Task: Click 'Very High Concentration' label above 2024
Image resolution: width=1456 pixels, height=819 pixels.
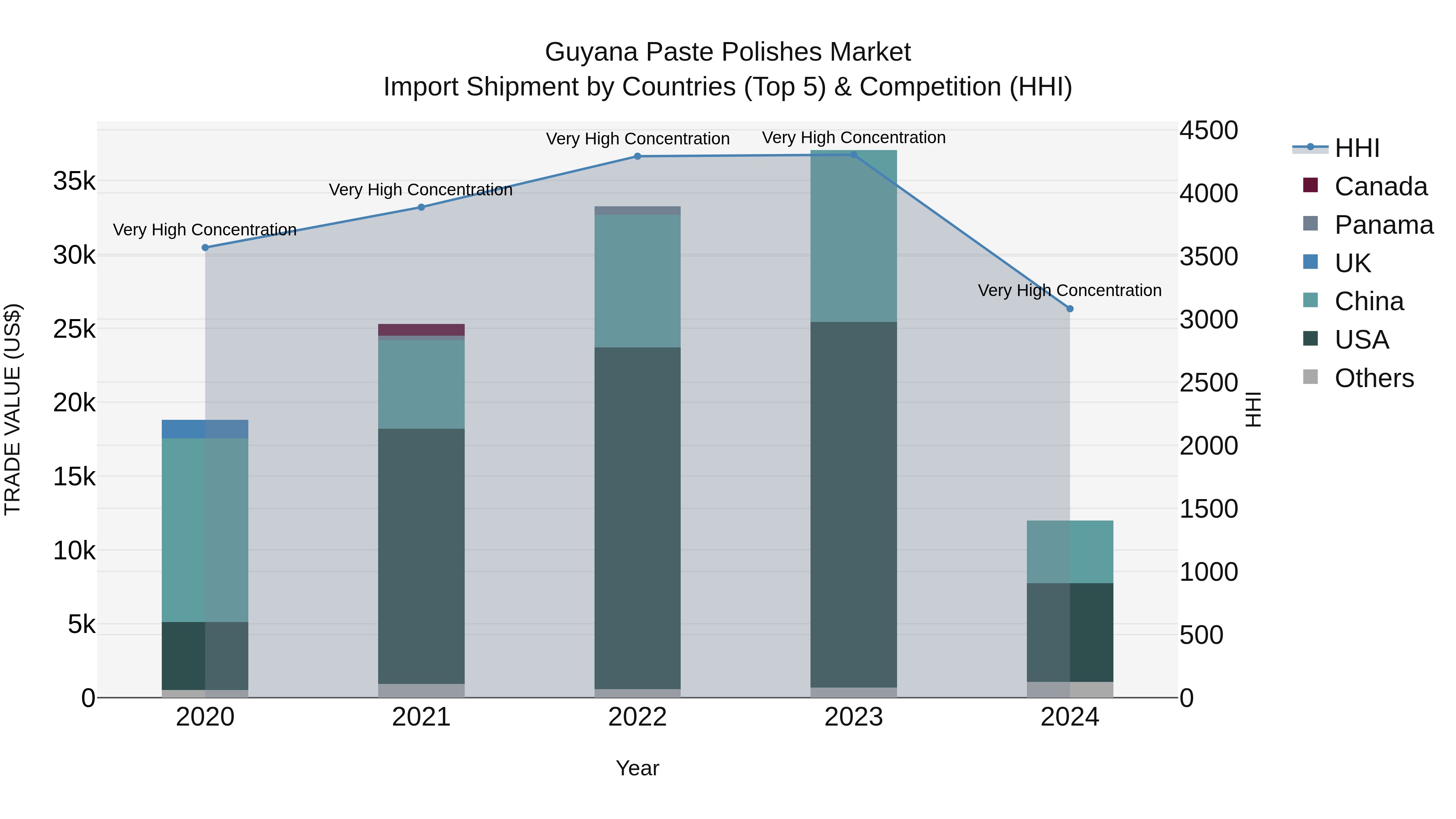Action: (x=1070, y=290)
